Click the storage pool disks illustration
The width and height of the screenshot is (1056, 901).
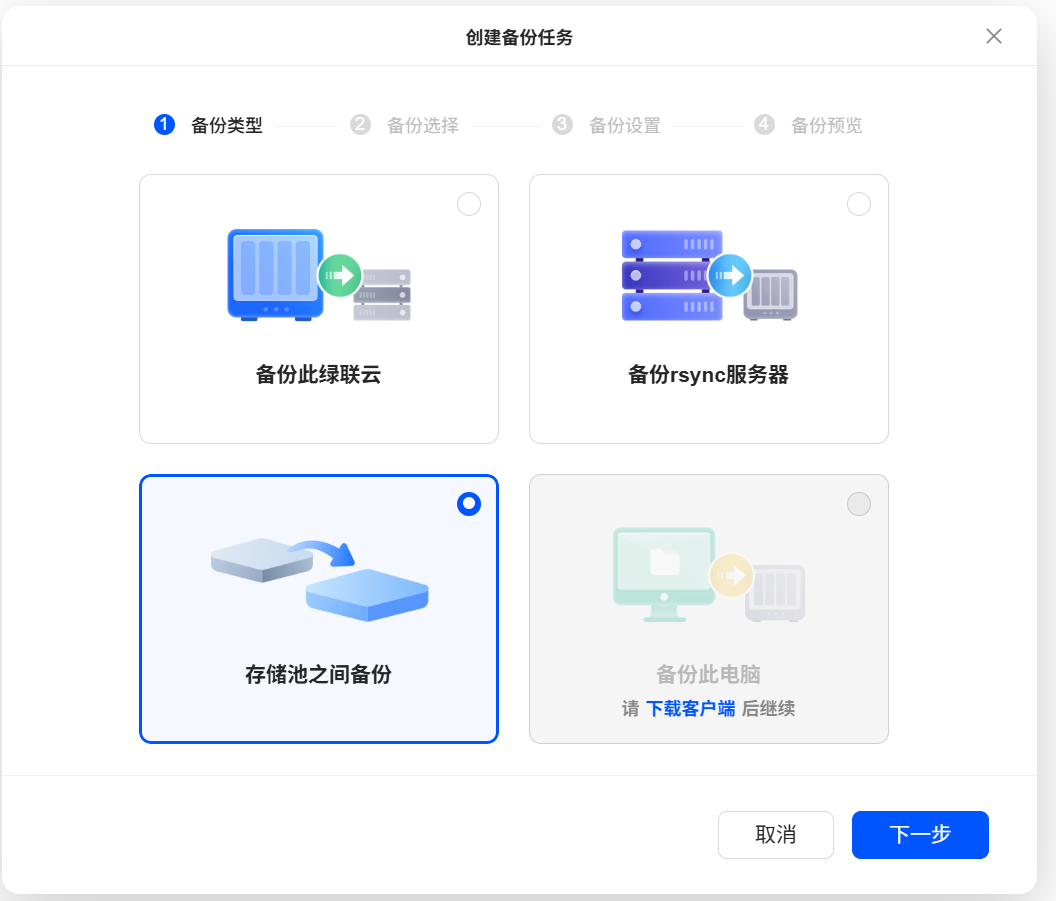click(319, 578)
